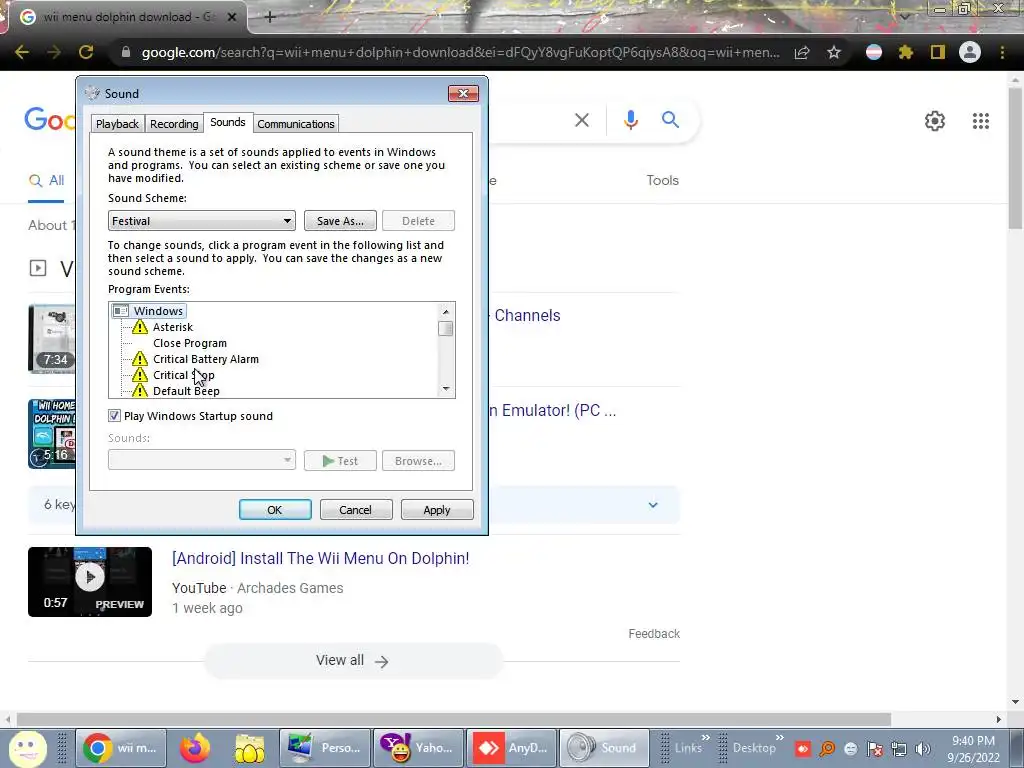Open Google apps grid
The width and height of the screenshot is (1024, 768).
tap(980, 121)
